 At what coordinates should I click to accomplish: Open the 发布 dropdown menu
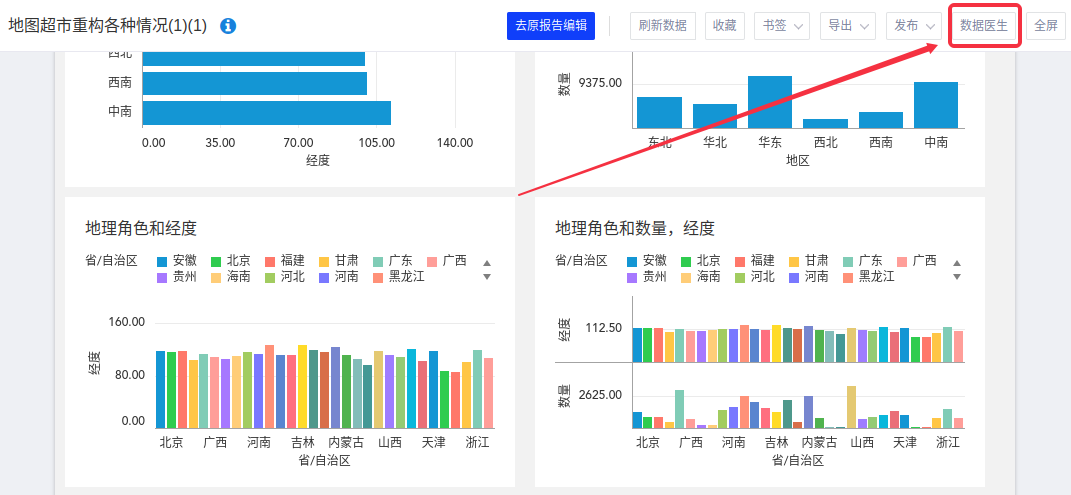coord(913,26)
